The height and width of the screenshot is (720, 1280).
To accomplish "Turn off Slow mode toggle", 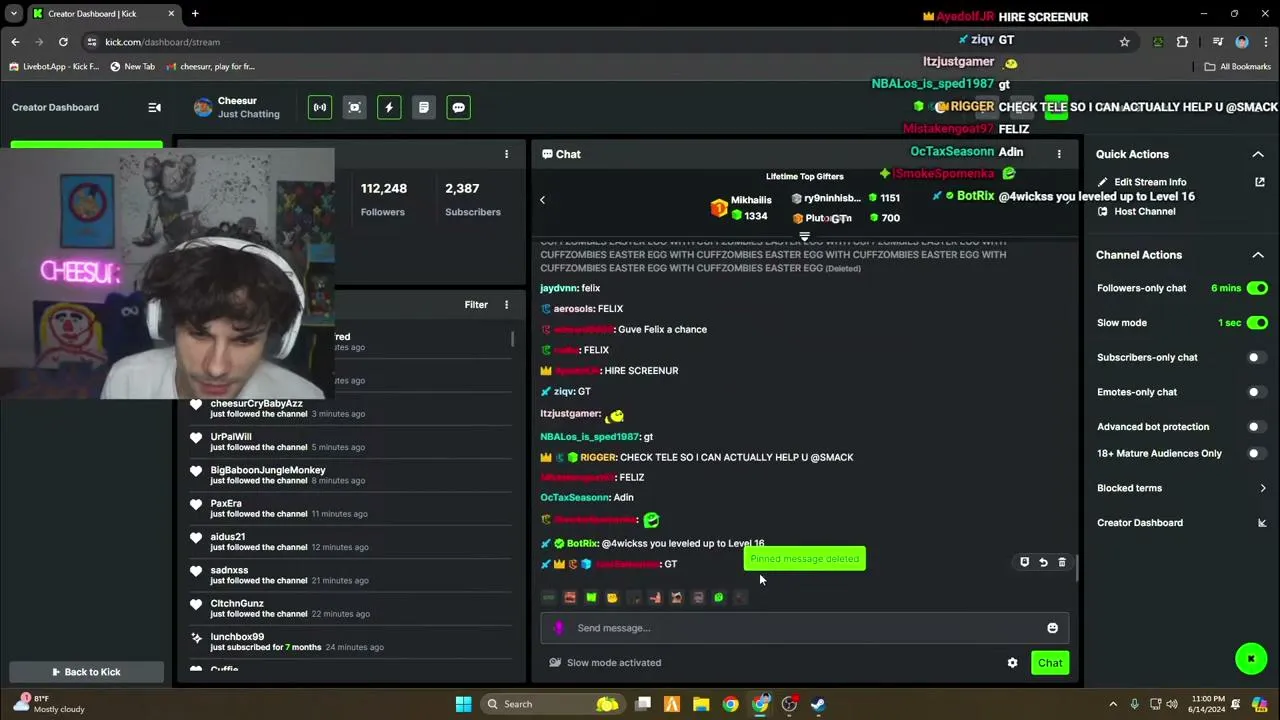I will [x=1257, y=323].
